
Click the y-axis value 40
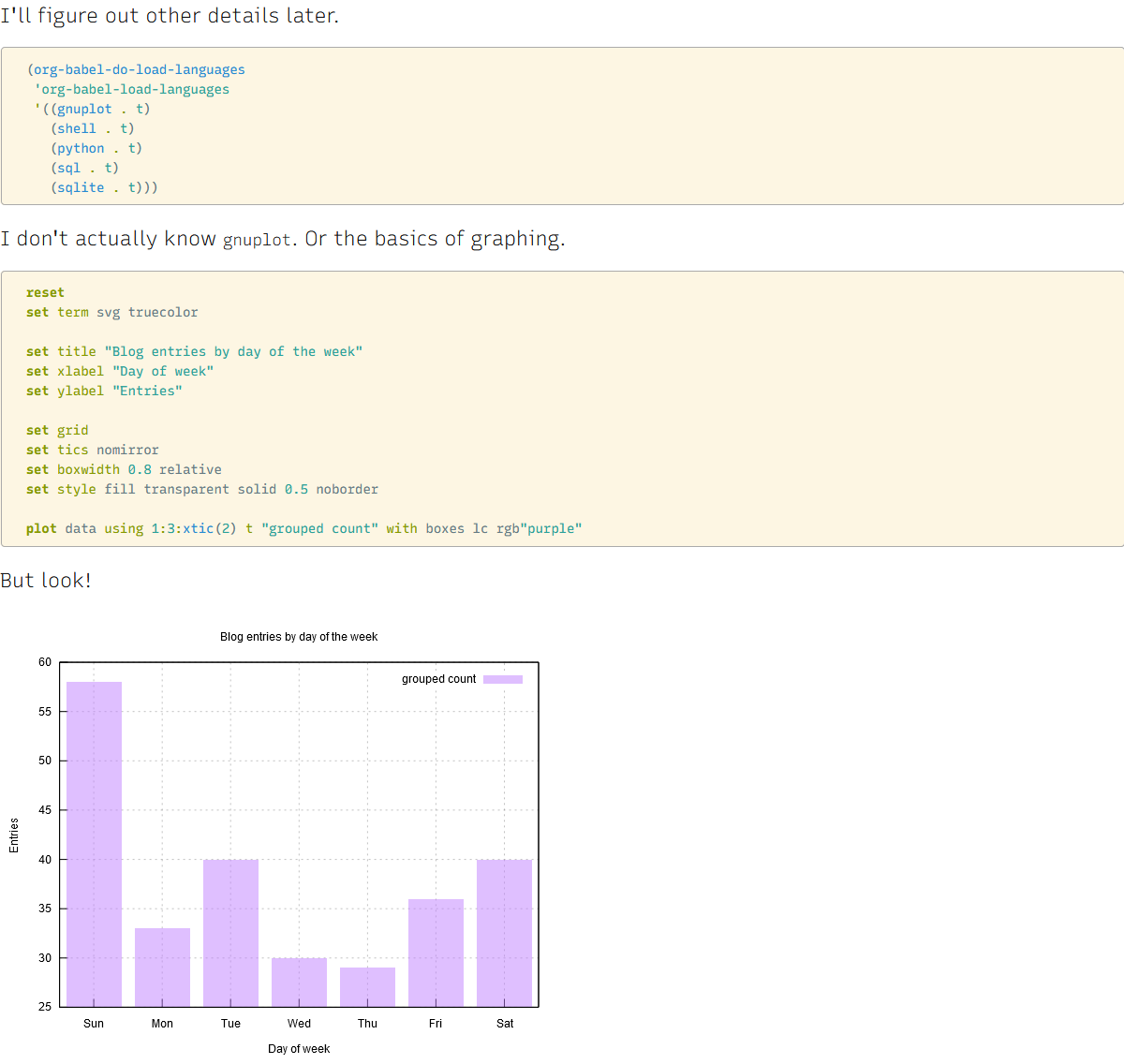tap(45, 860)
